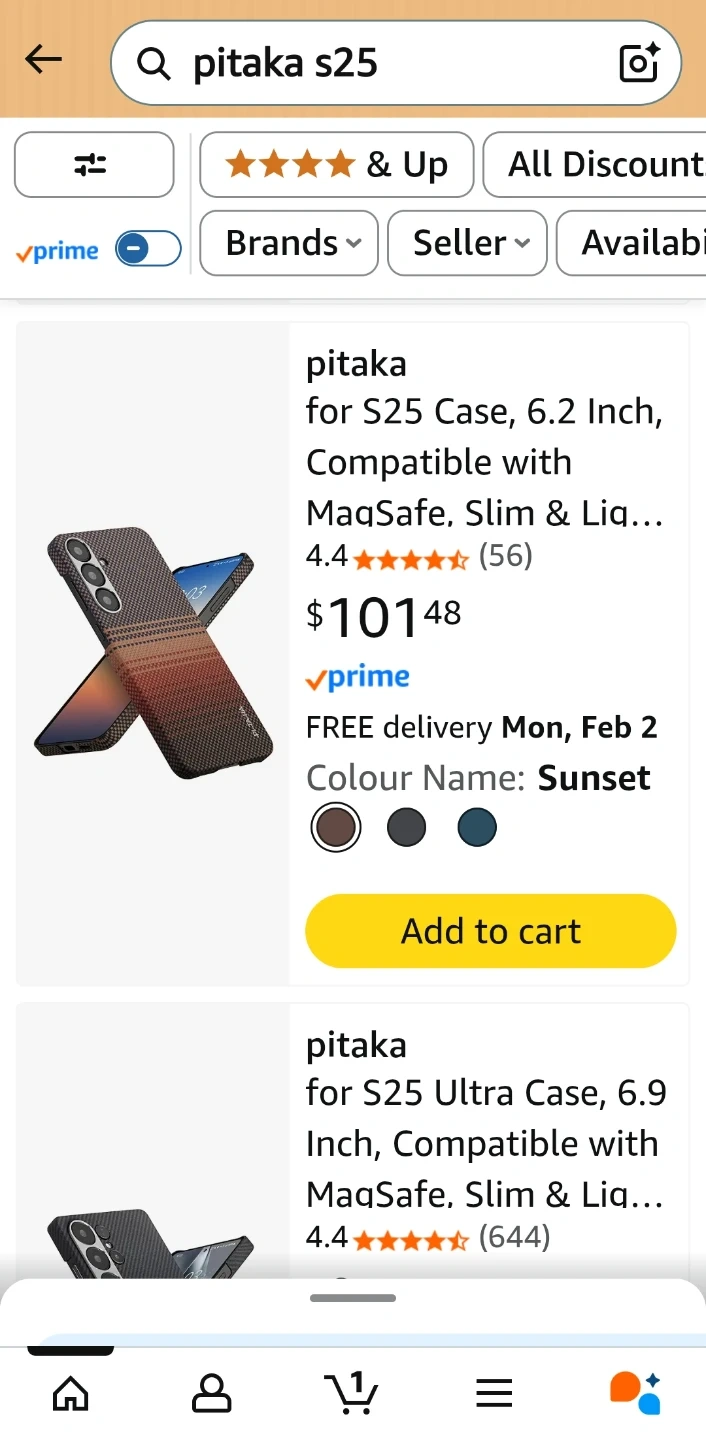
Task: Open the filters sliders icon
Action: coord(93,165)
